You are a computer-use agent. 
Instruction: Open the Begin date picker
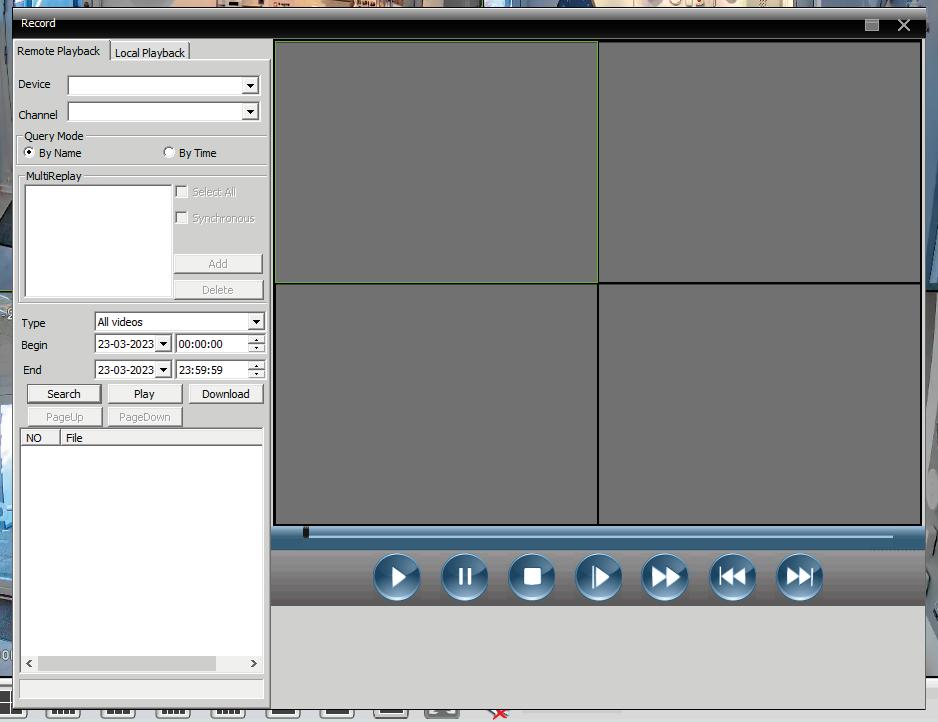(x=163, y=344)
